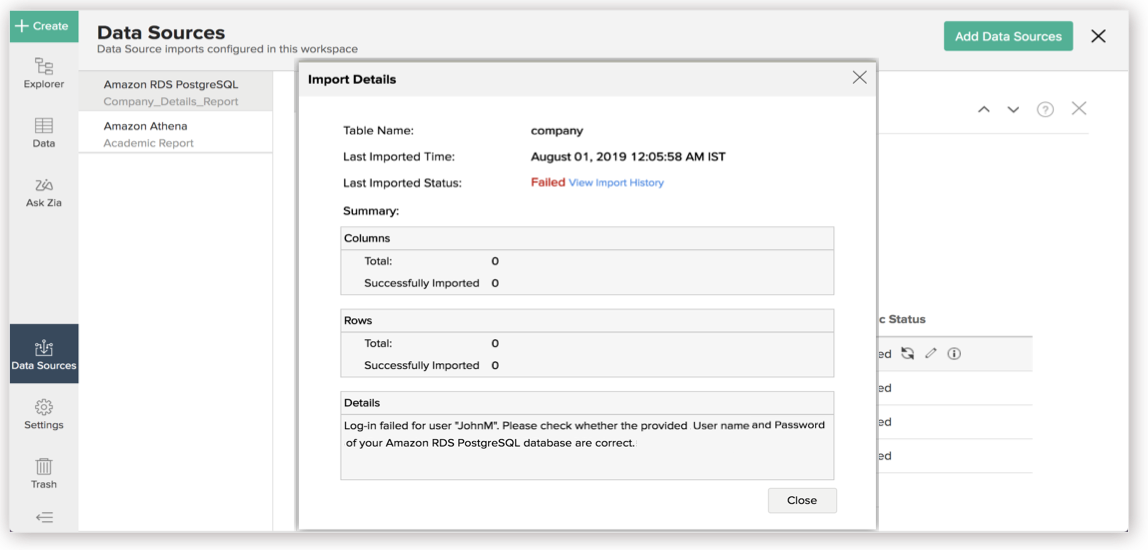Screen dimensions: 1148x550
Task: Click the Data Sources page title
Action: [x=161, y=32]
